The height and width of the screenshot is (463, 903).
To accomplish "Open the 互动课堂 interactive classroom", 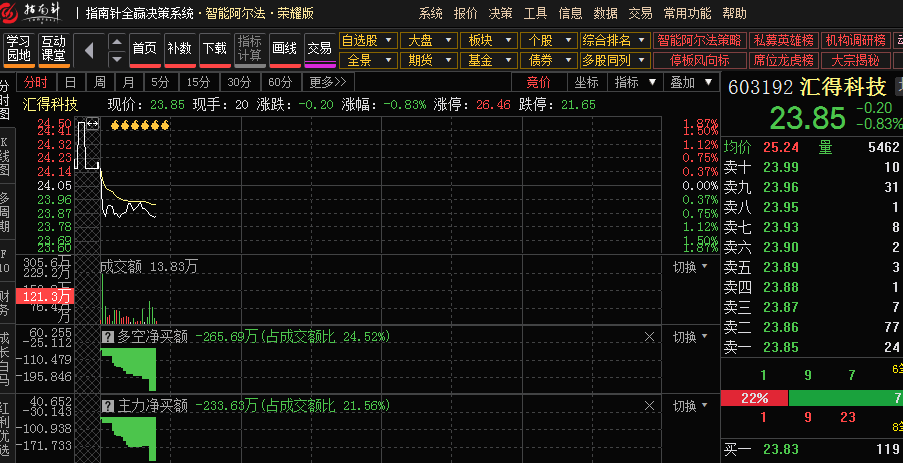I will click(x=54, y=49).
